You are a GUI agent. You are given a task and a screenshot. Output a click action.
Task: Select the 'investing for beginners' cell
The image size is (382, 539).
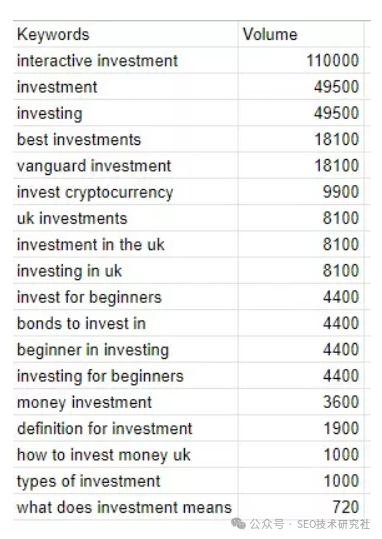coord(125,376)
